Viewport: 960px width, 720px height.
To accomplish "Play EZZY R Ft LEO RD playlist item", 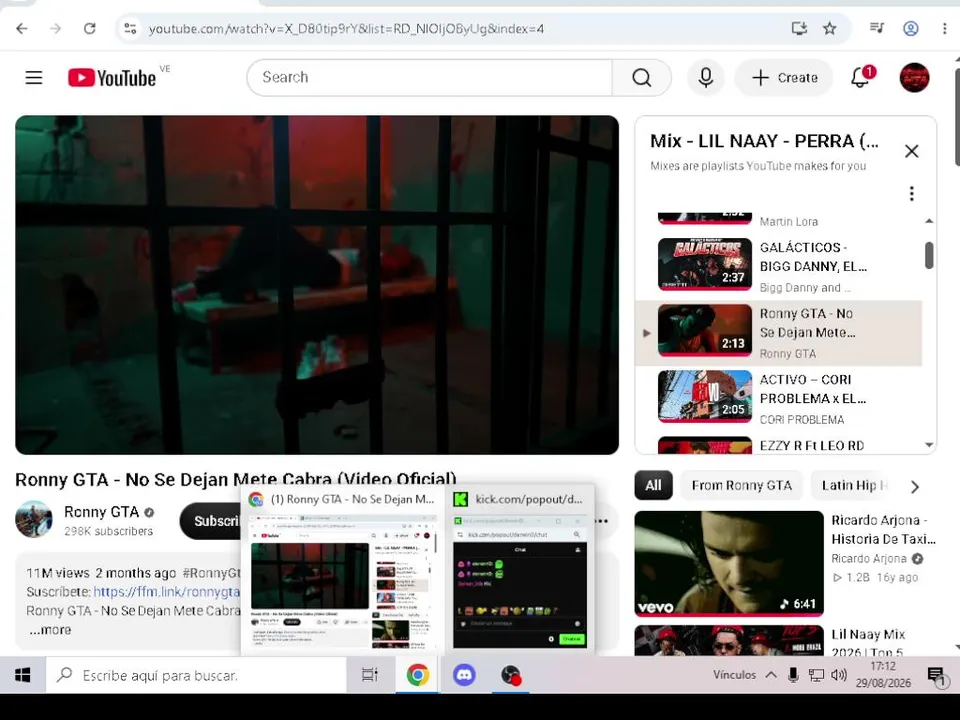I will (x=779, y=444).
